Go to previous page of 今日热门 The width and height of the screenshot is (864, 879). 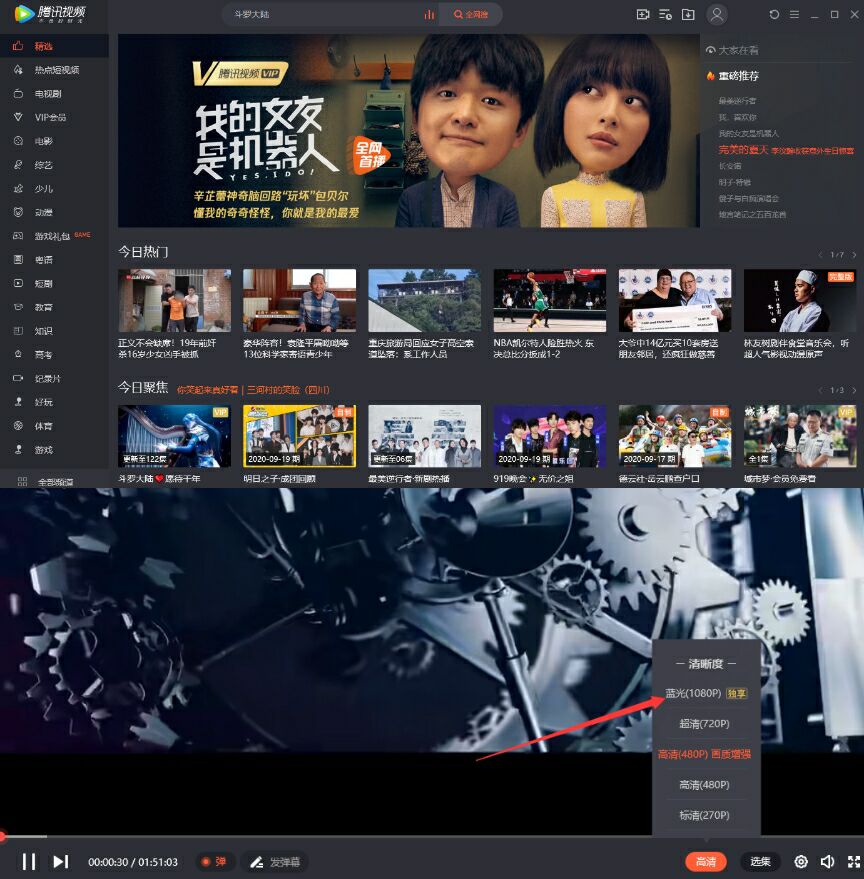(x=820, y=255)
